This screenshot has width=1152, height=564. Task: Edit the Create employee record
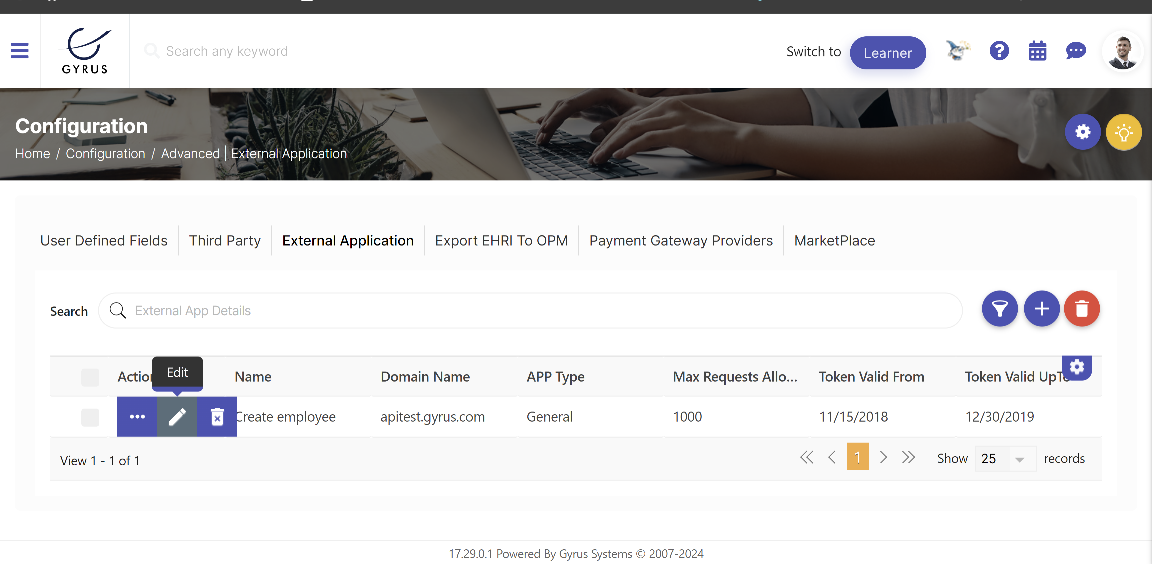tap(177, 417)
